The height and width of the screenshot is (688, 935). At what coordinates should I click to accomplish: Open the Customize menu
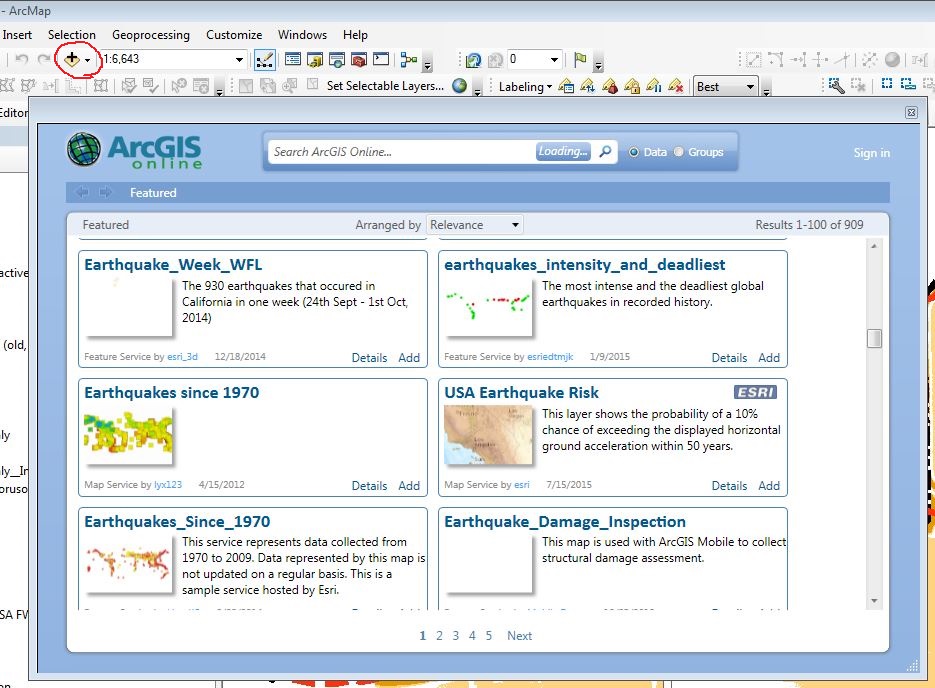pyautogui.click(x=234, y=35)
